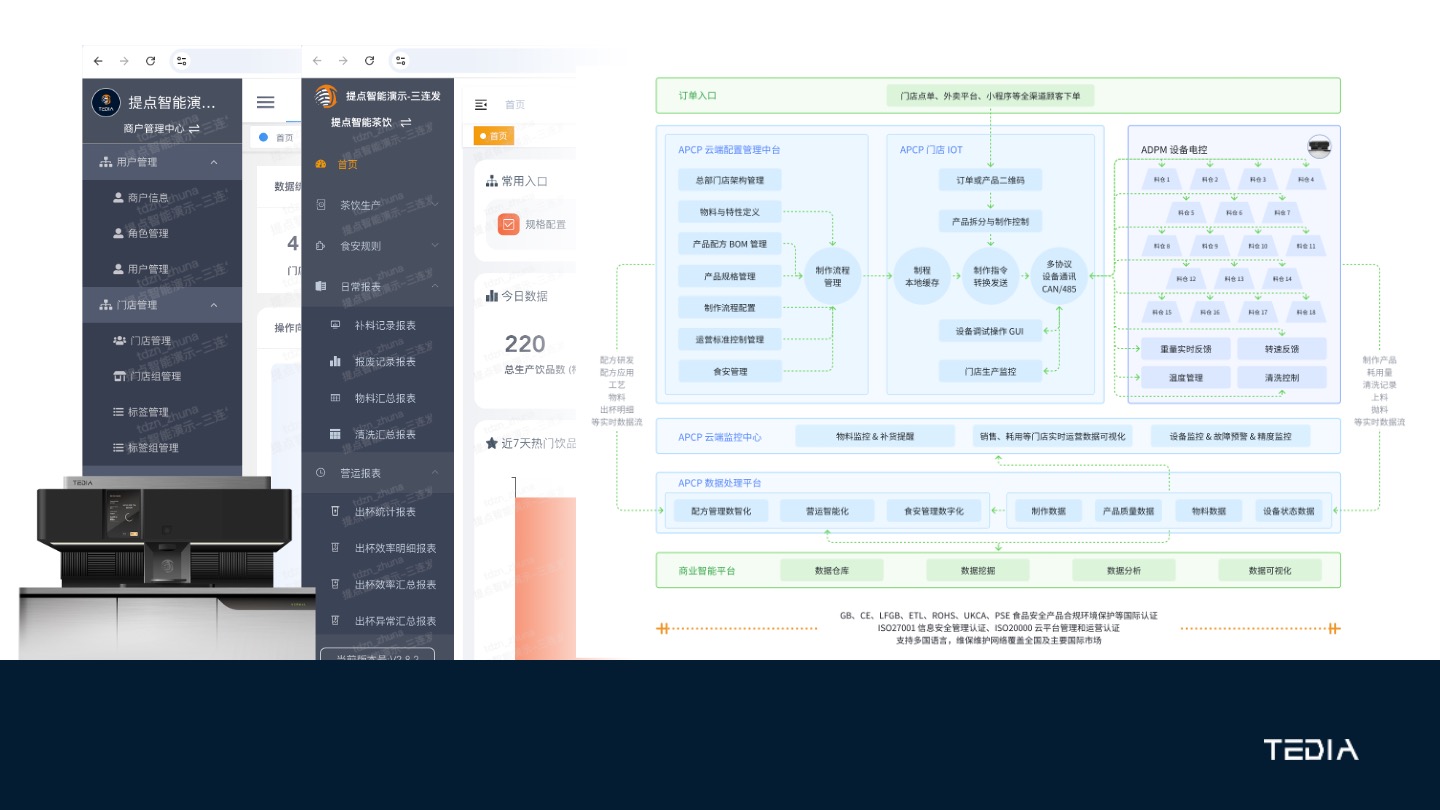Collapse the 门店管理 section chevron

click(214, 305)
